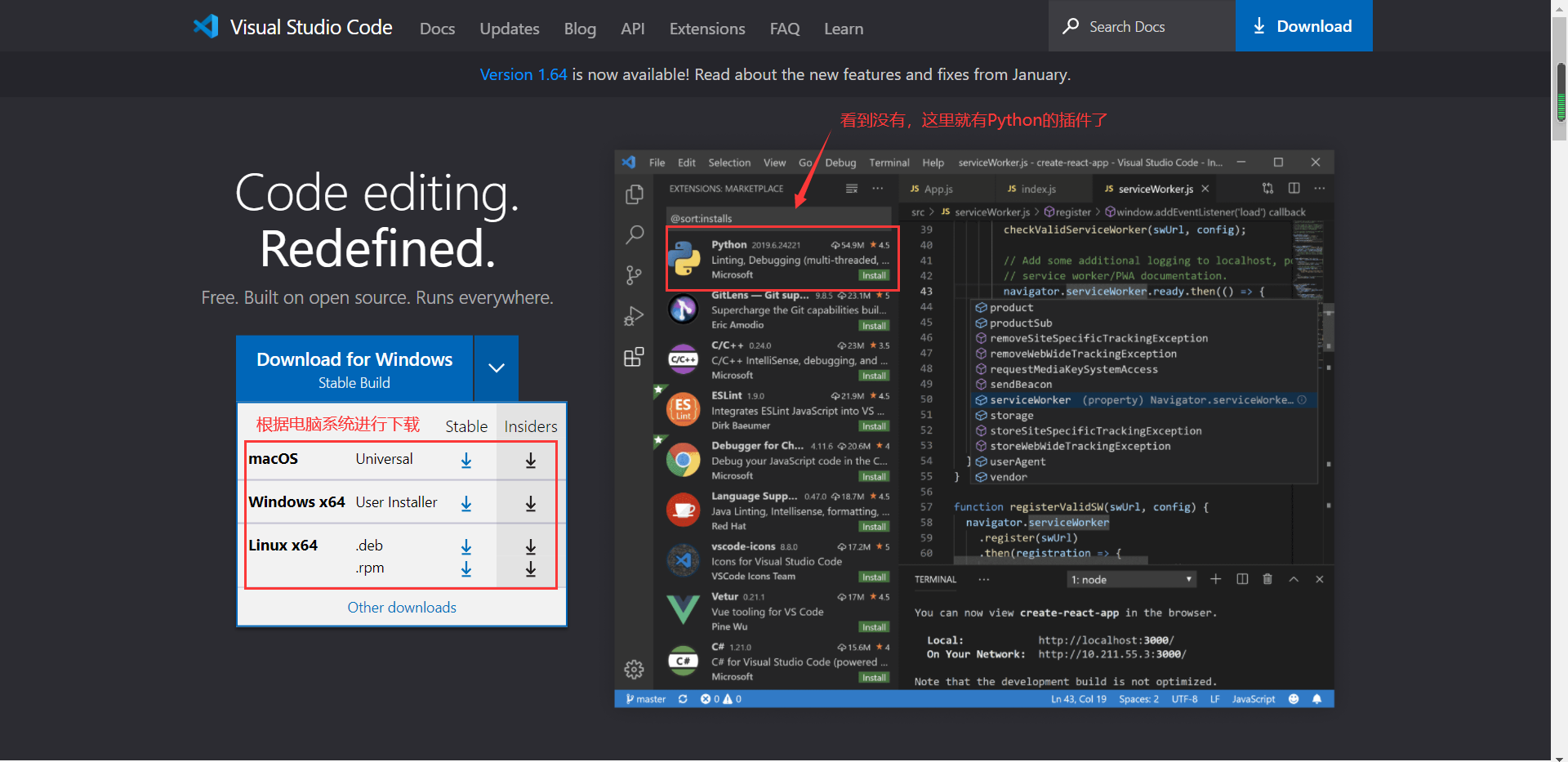Click Install on the Vetur extension
The height and width of the screenshot is (762, 1568).
[874, 627]
